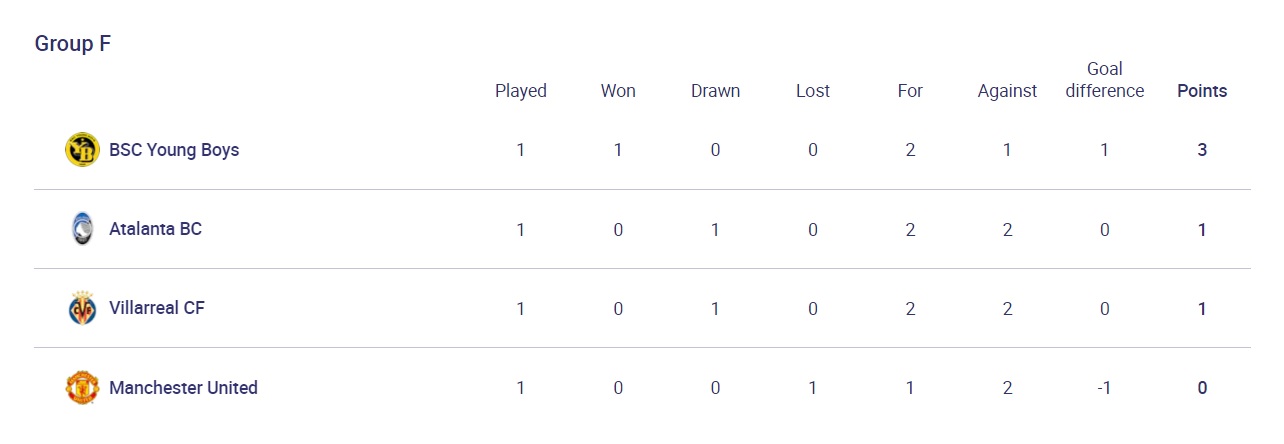The width and height of the screenshot is (1284, 444).
Task: Click Manchester United's points value 0
Action: (1202, 387)
